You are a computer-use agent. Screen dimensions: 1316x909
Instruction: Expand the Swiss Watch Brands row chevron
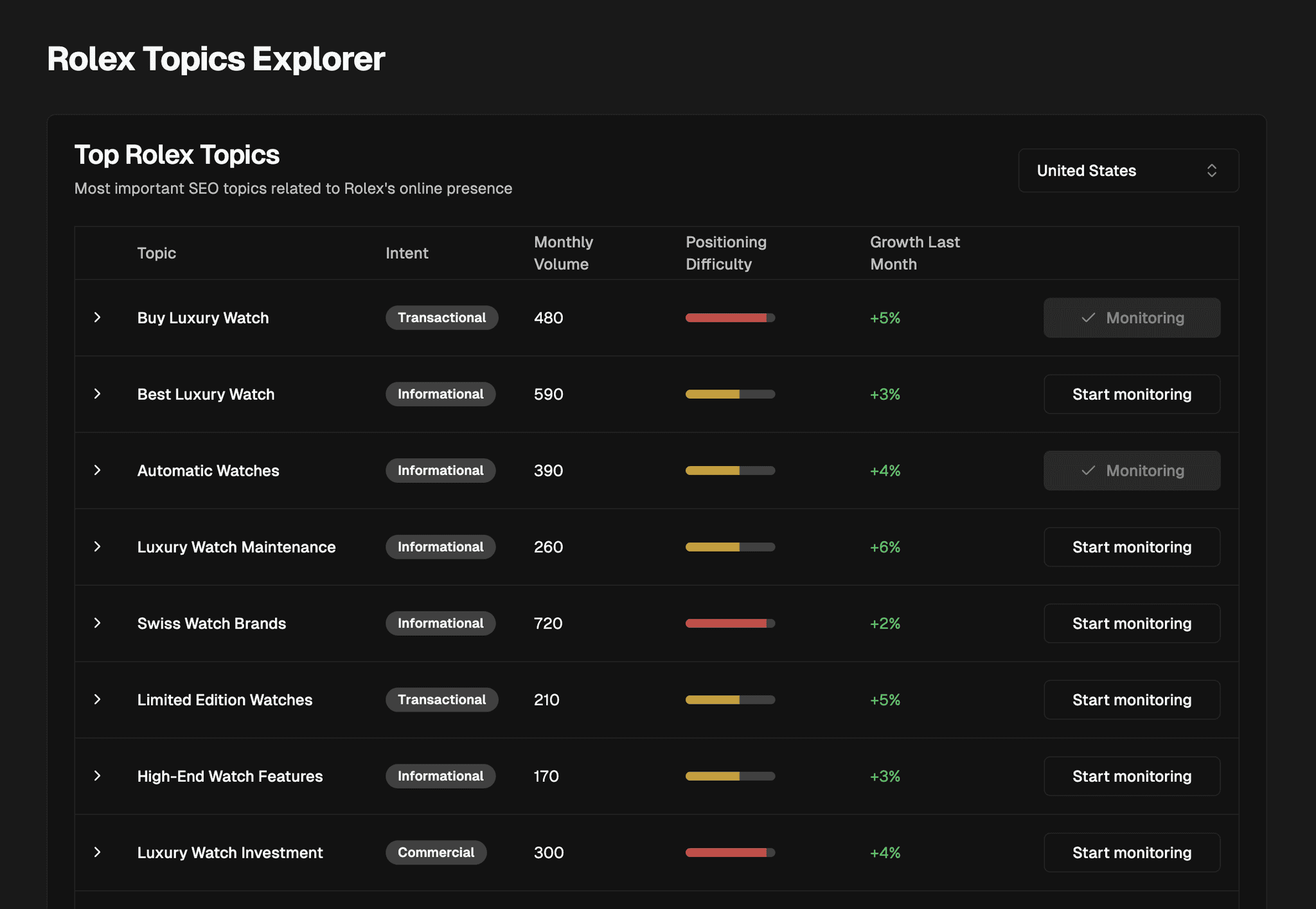click(97, 624)
